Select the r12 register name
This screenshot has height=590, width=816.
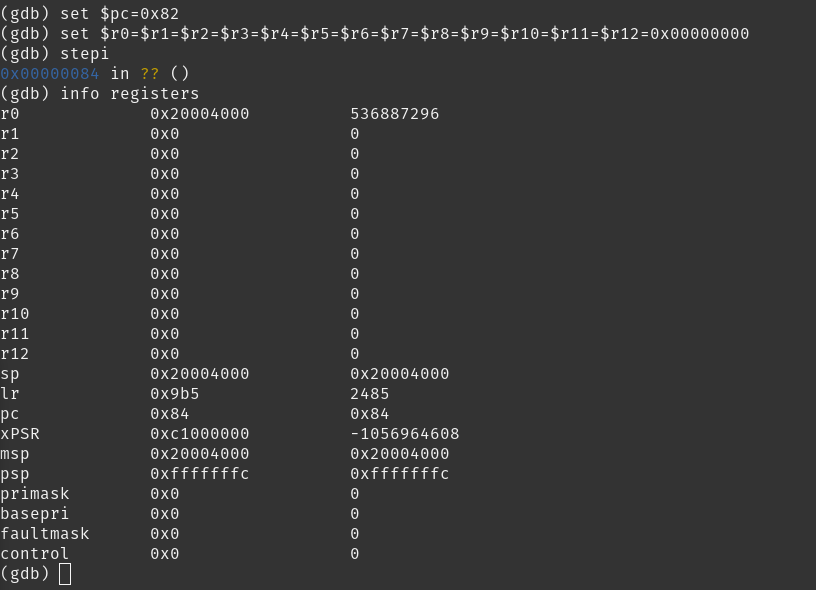pyautogui.click(x=15, y=354)
